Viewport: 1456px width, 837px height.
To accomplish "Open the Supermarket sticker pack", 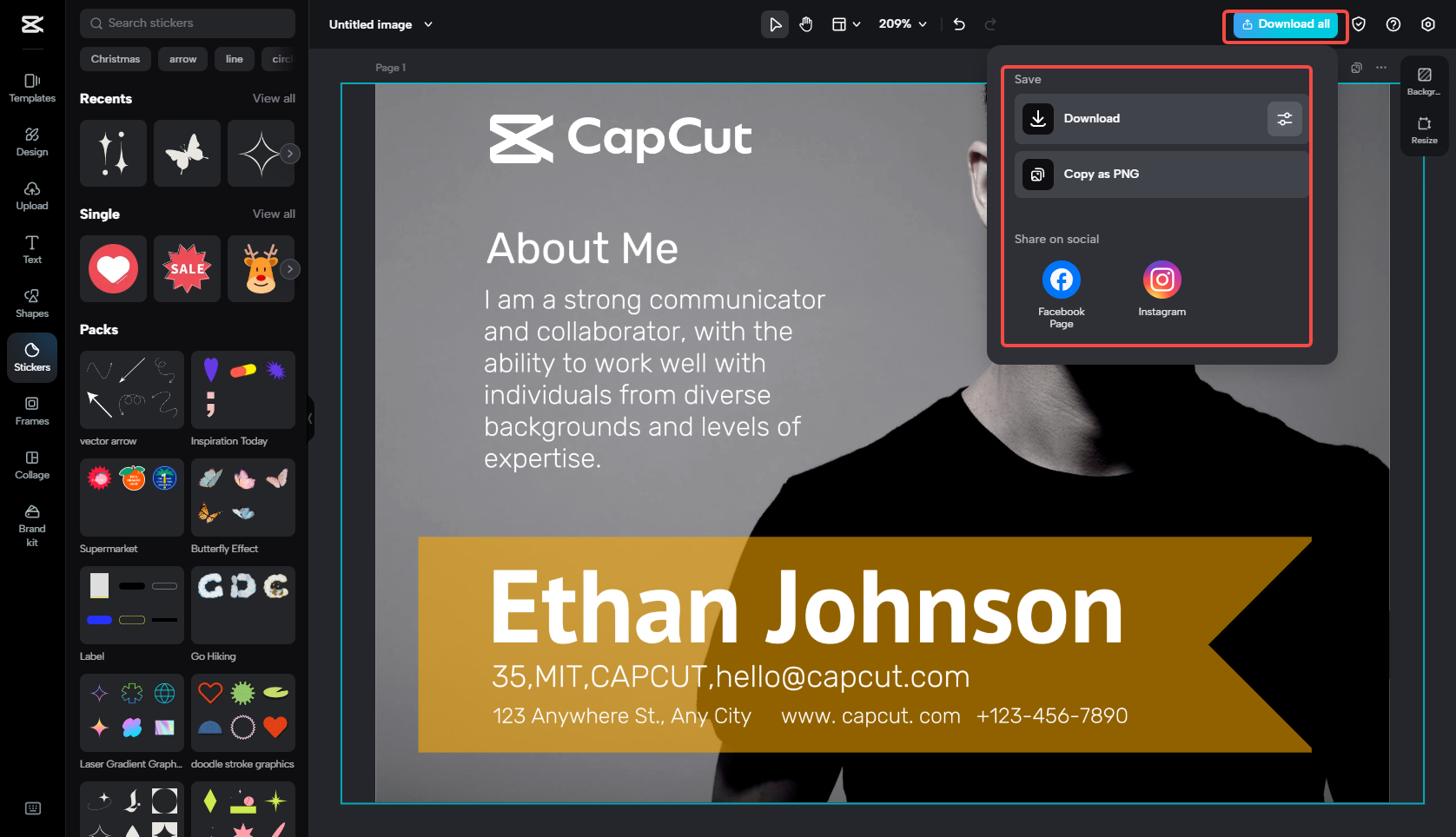I will (x=132, y=498).
